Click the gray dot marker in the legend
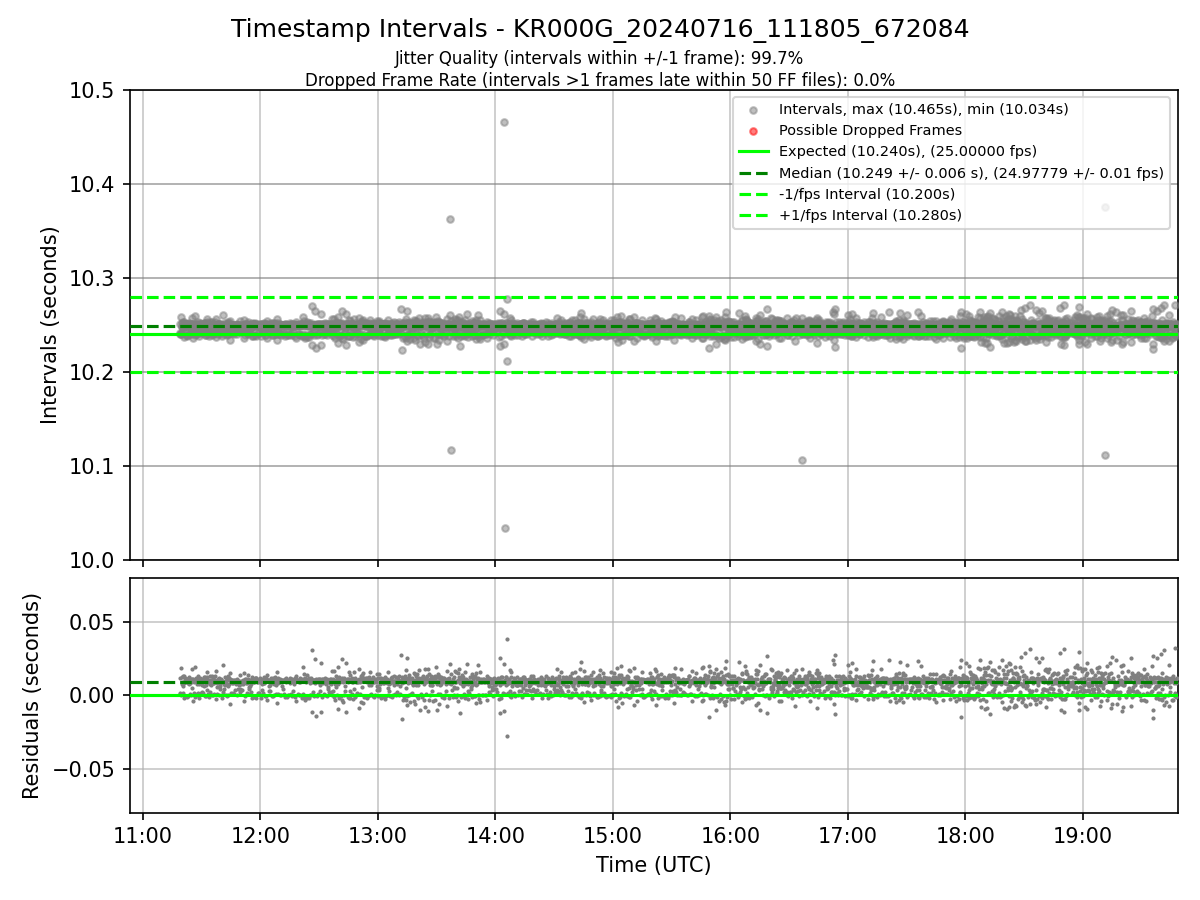1200x900 pixels. coord(754,110)
